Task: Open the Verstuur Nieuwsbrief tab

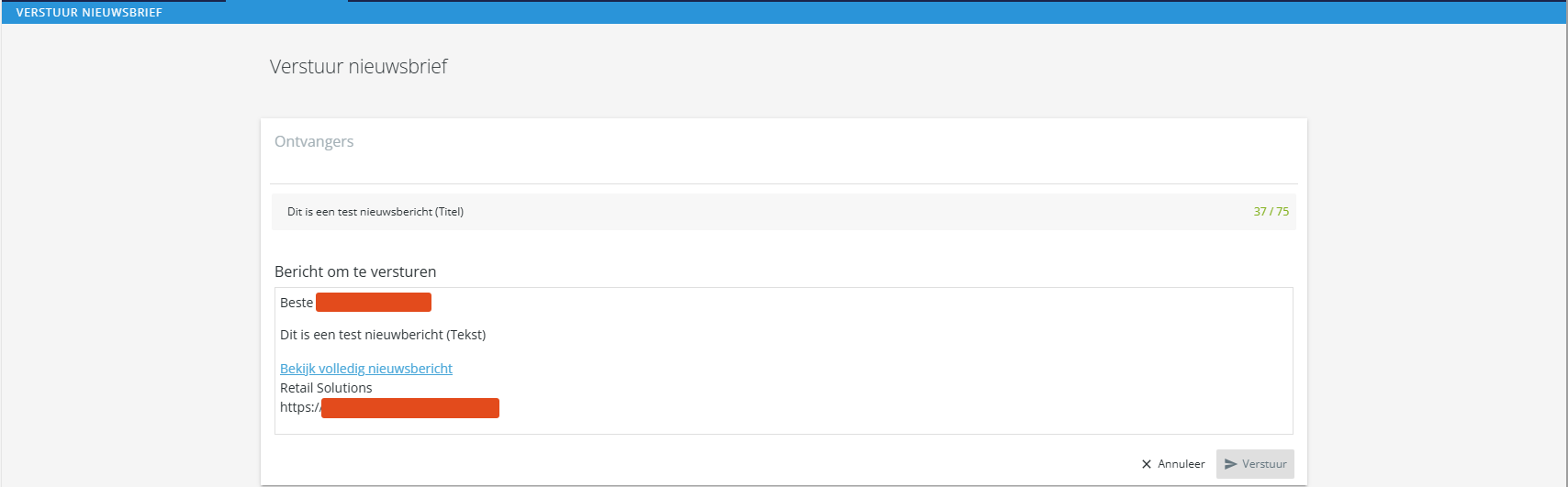Action: point(89,13)
